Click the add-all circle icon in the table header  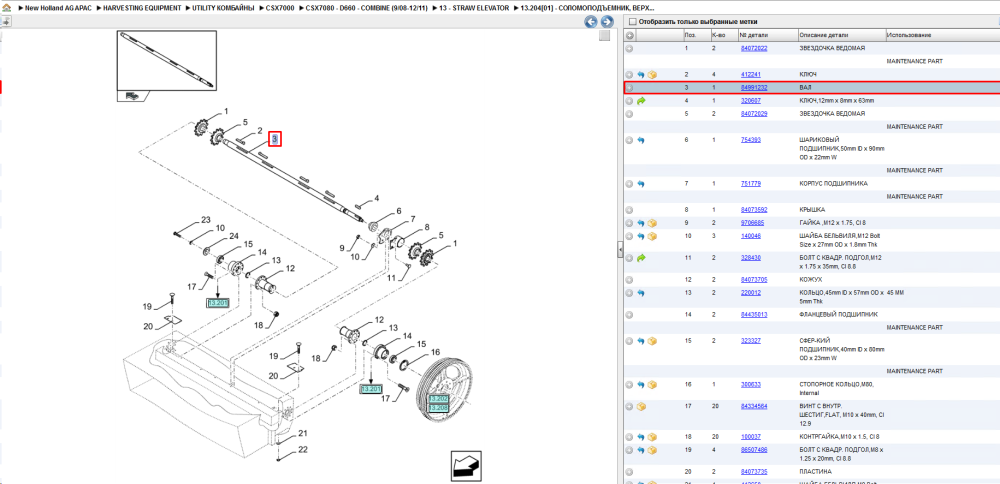coord(629,35)
